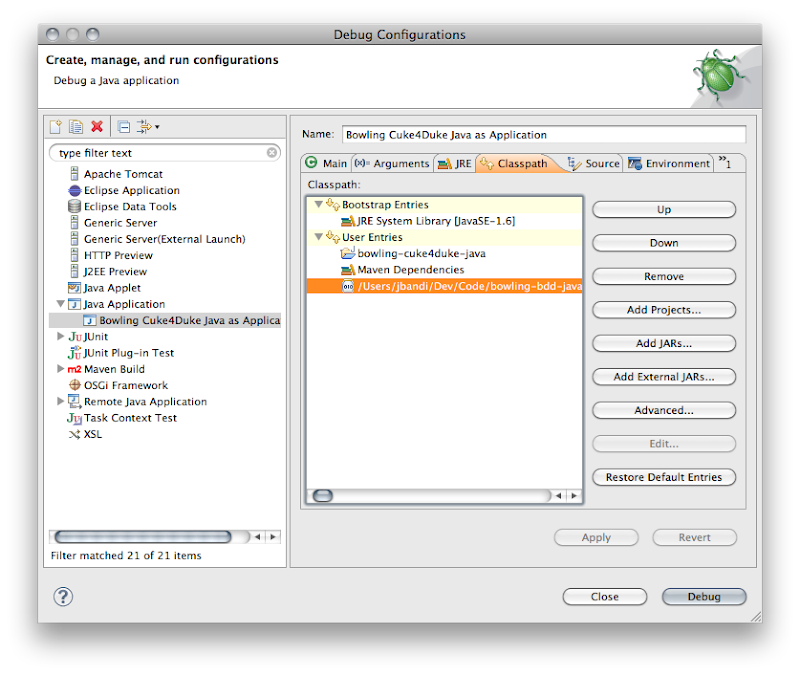Screen dimensions: 800x675
Task: Switch to the Classpath tab
Action: (x=515, y=163)
